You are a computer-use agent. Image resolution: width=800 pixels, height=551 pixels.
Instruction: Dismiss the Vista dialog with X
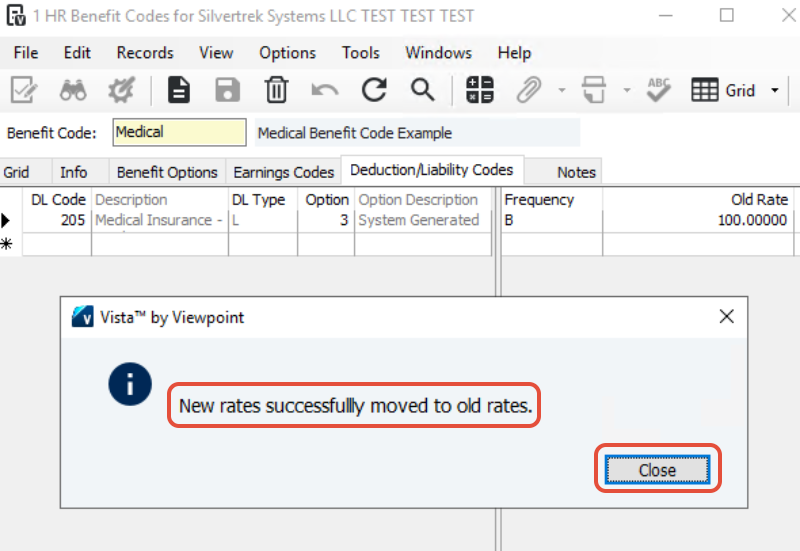pyautogui.click(x=727, y=316)
